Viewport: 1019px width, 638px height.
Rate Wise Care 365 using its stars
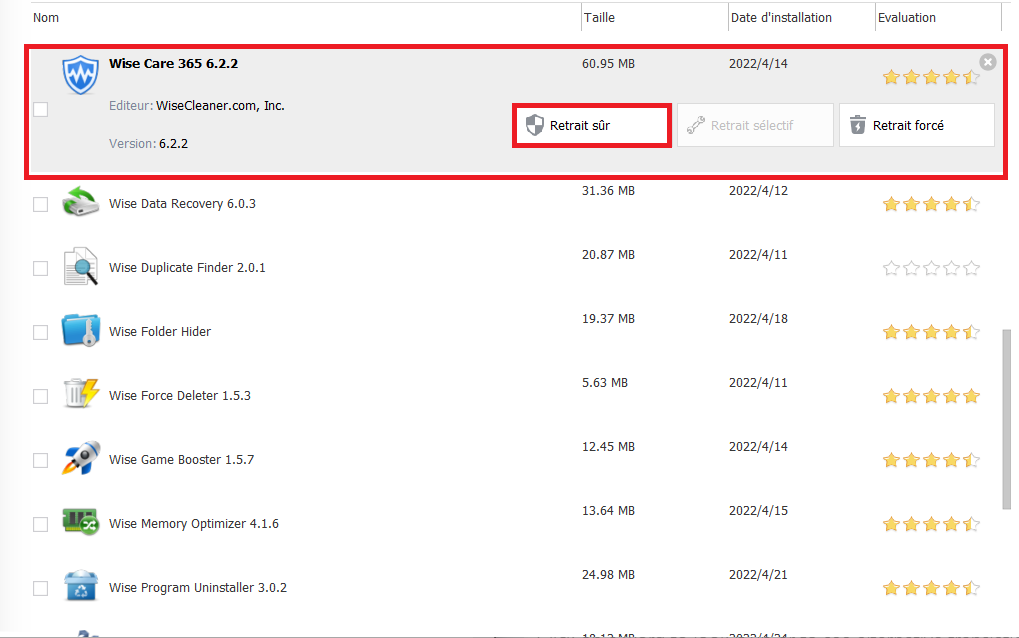tap(931, 78)
